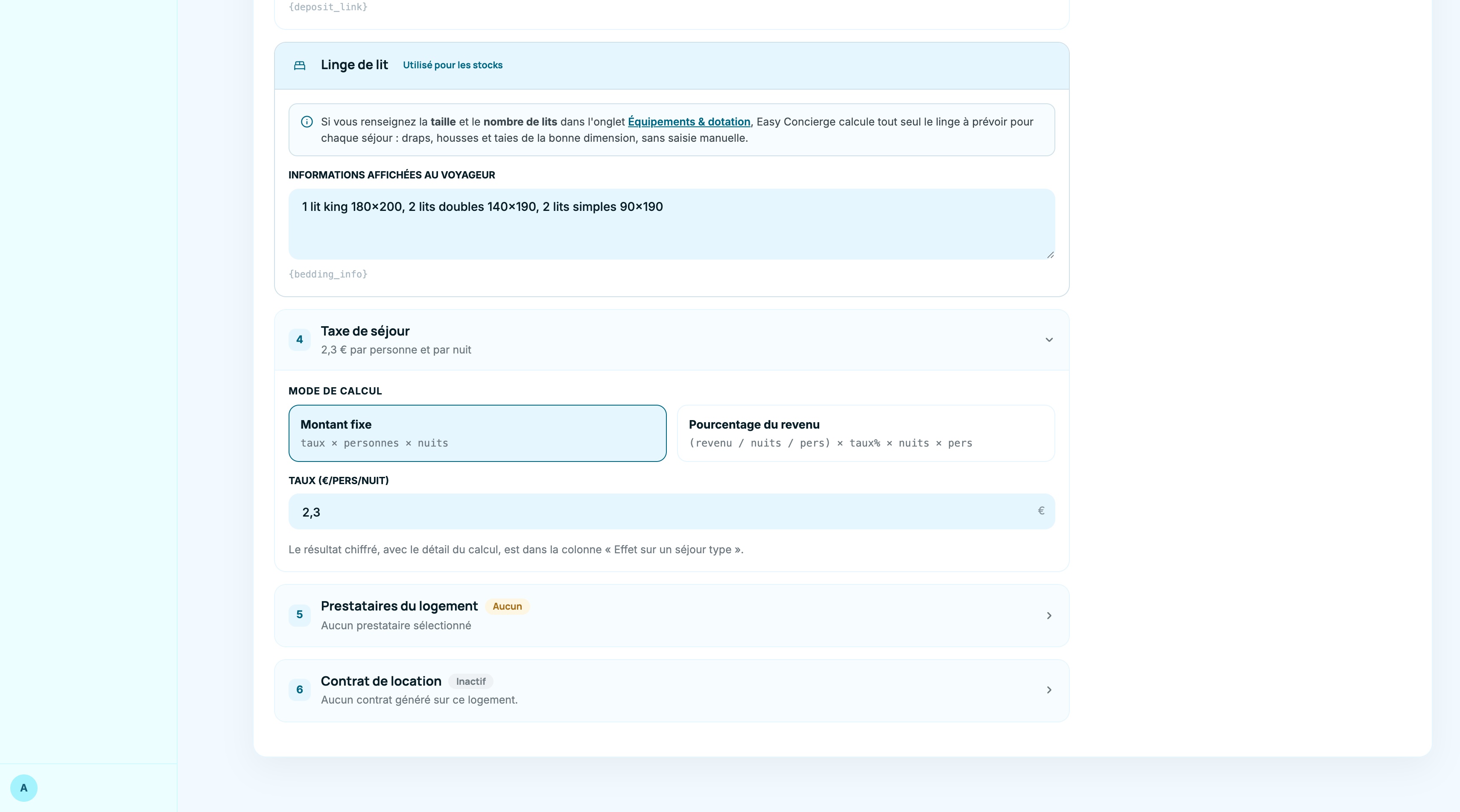Viewport: 1460px width, 812px height.
Task: Open the Équipements & dotation link
Action: (689, 122)
